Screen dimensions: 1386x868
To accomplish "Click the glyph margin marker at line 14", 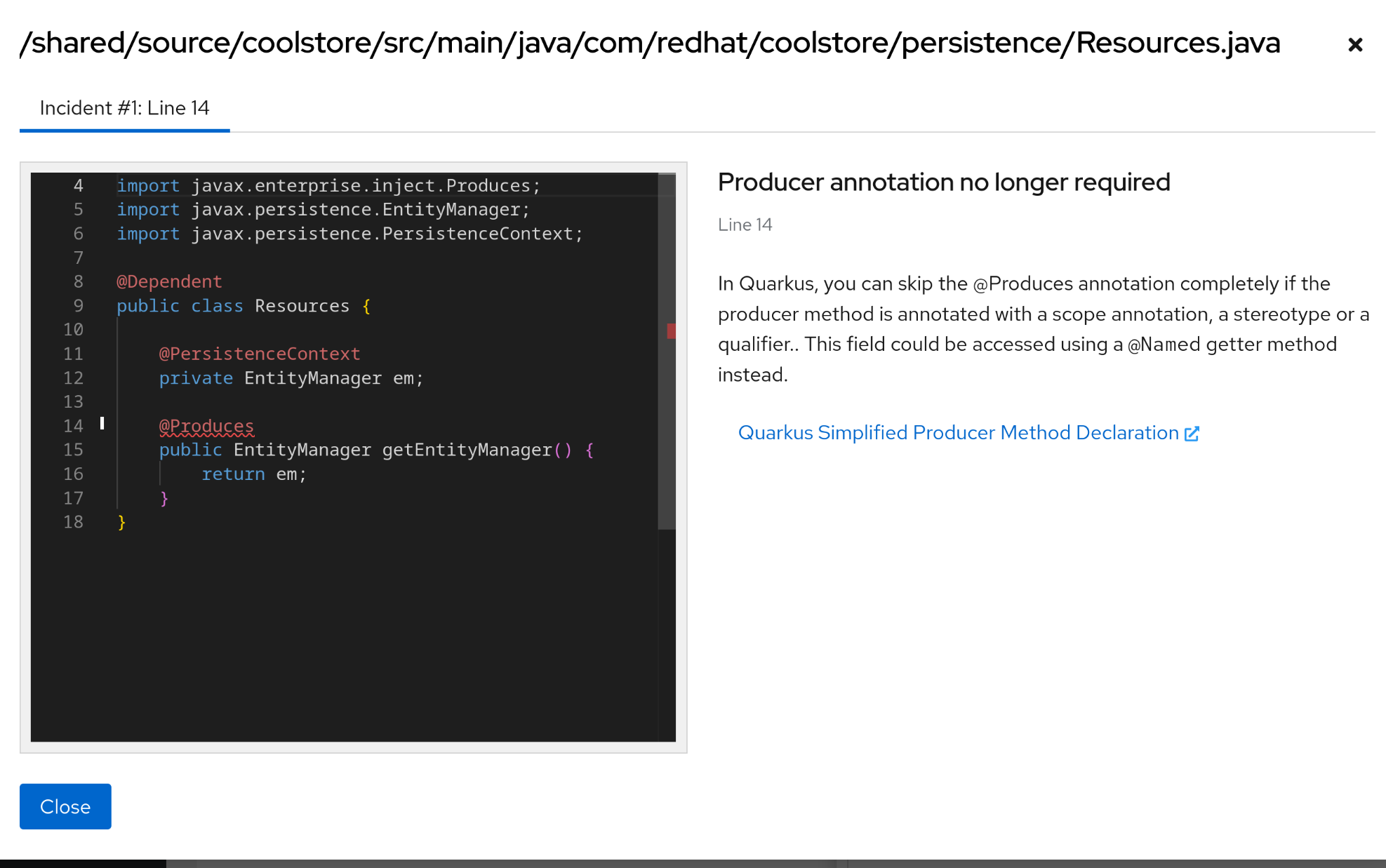I will click(102, 423).
